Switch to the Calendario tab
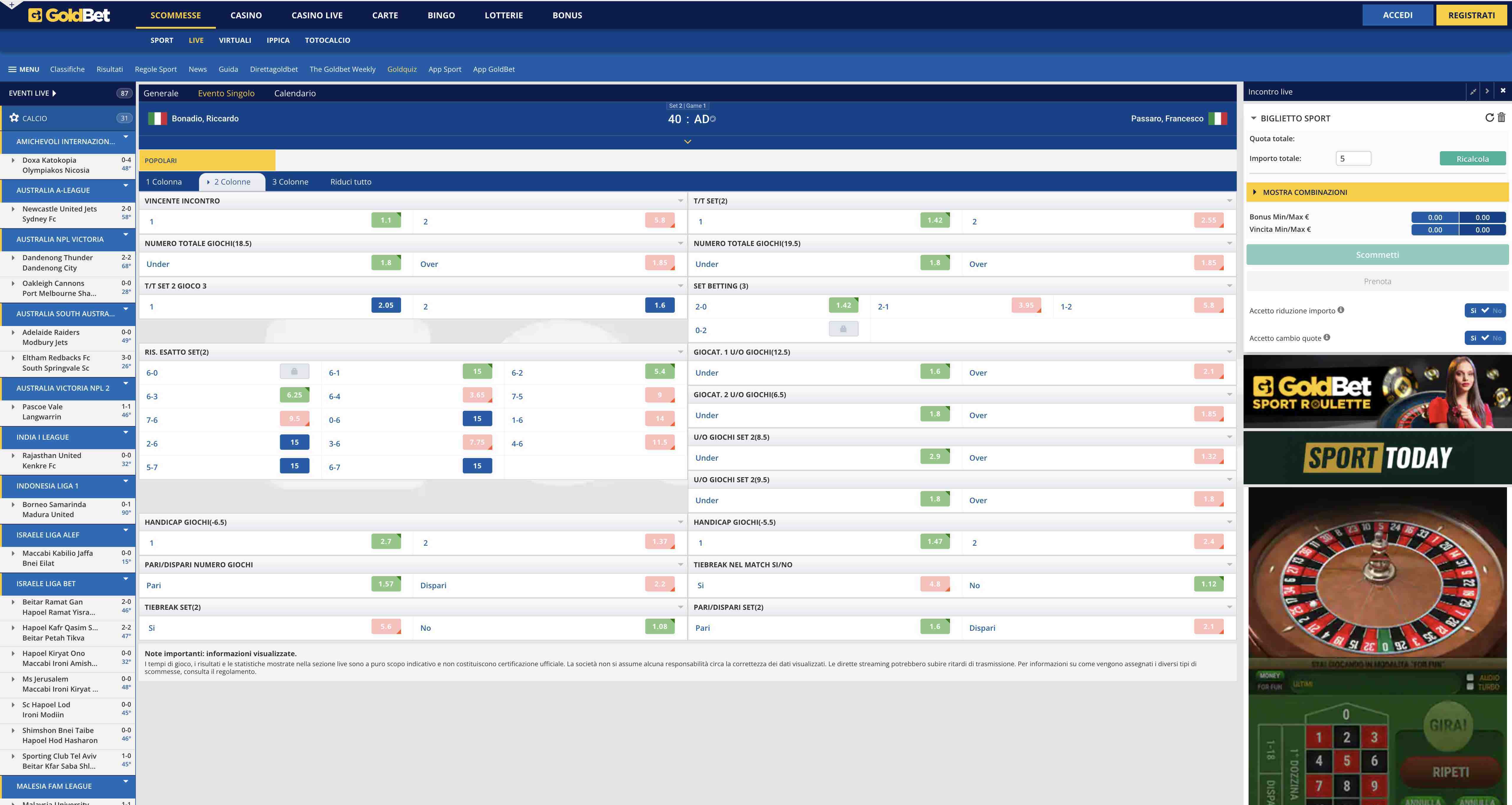The image size is (1512, 805). tap(295, 93)
